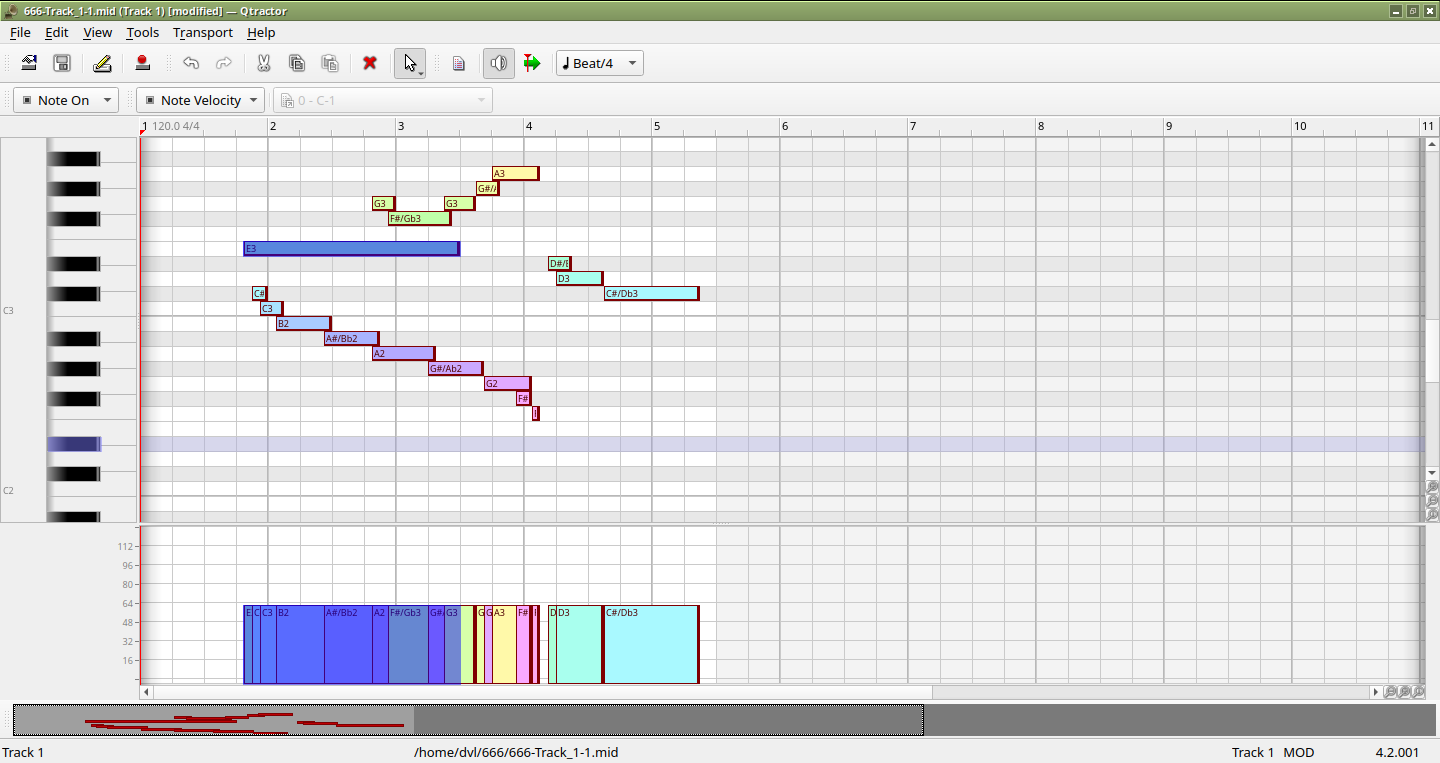Copy the selected notes
The width and height of the screenshot is (1440, 763).
(297, 63)
